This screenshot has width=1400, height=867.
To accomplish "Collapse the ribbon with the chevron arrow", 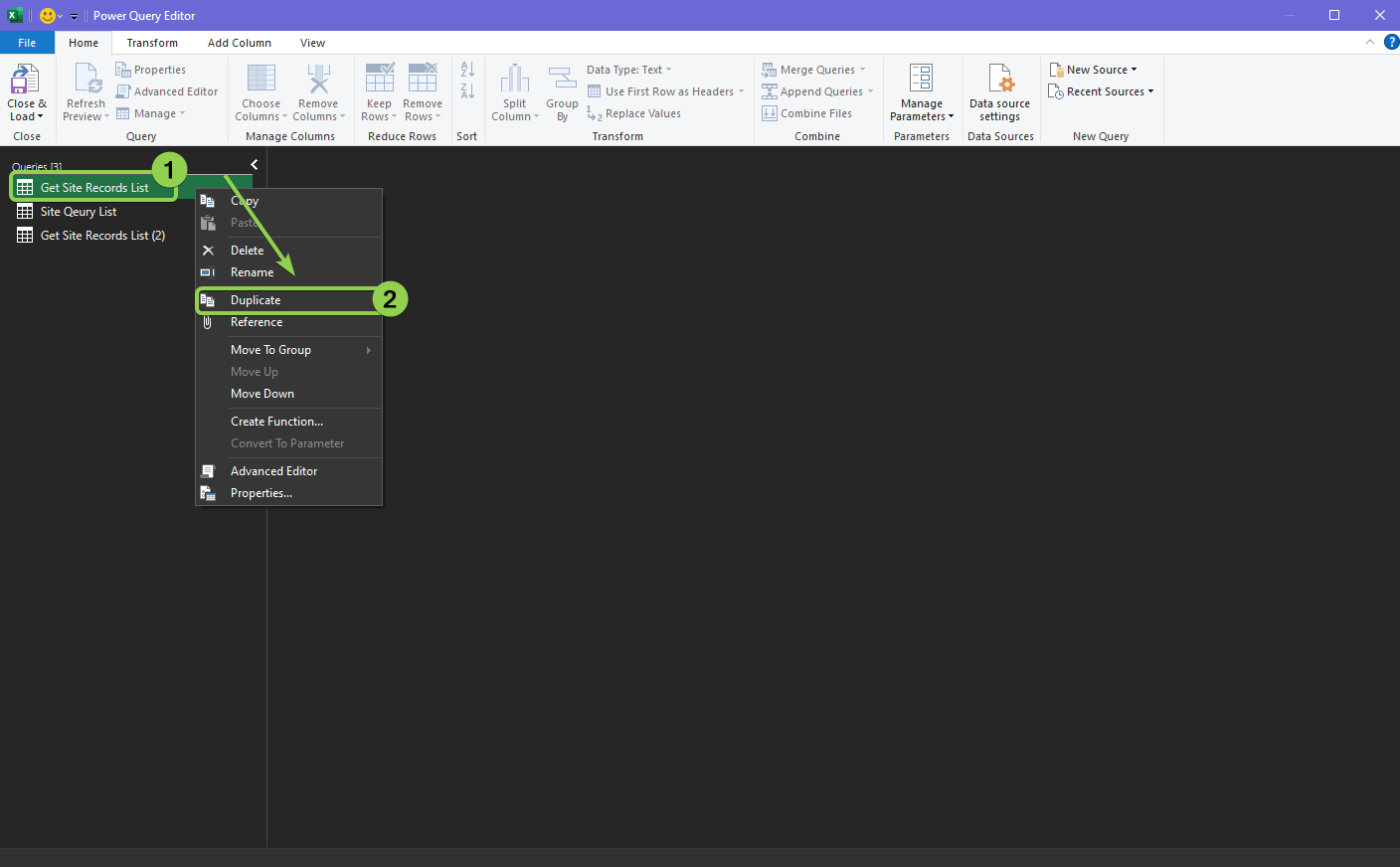I will click(x=1370, y=42).
